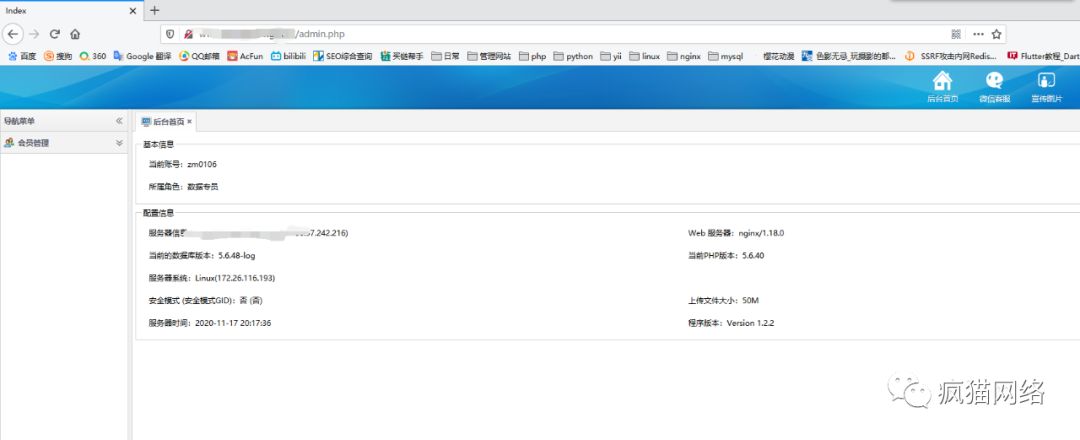Open 宣传图片 from the header

pos(1046,87)
